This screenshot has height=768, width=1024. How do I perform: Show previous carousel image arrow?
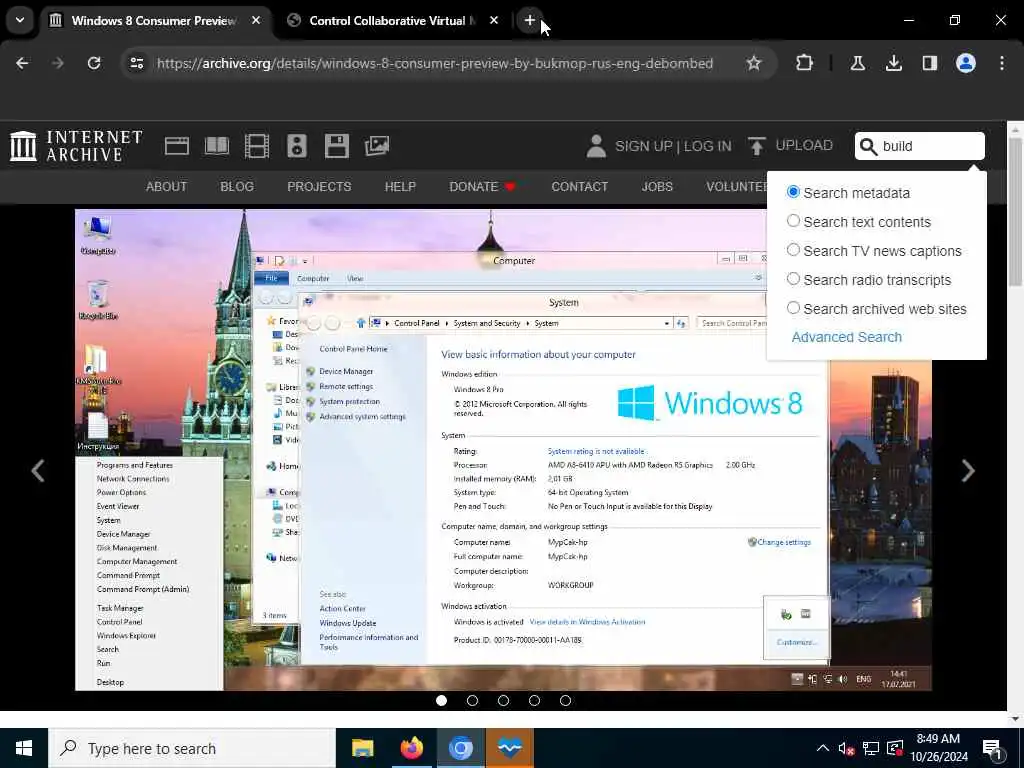click(x=38, y=470)
